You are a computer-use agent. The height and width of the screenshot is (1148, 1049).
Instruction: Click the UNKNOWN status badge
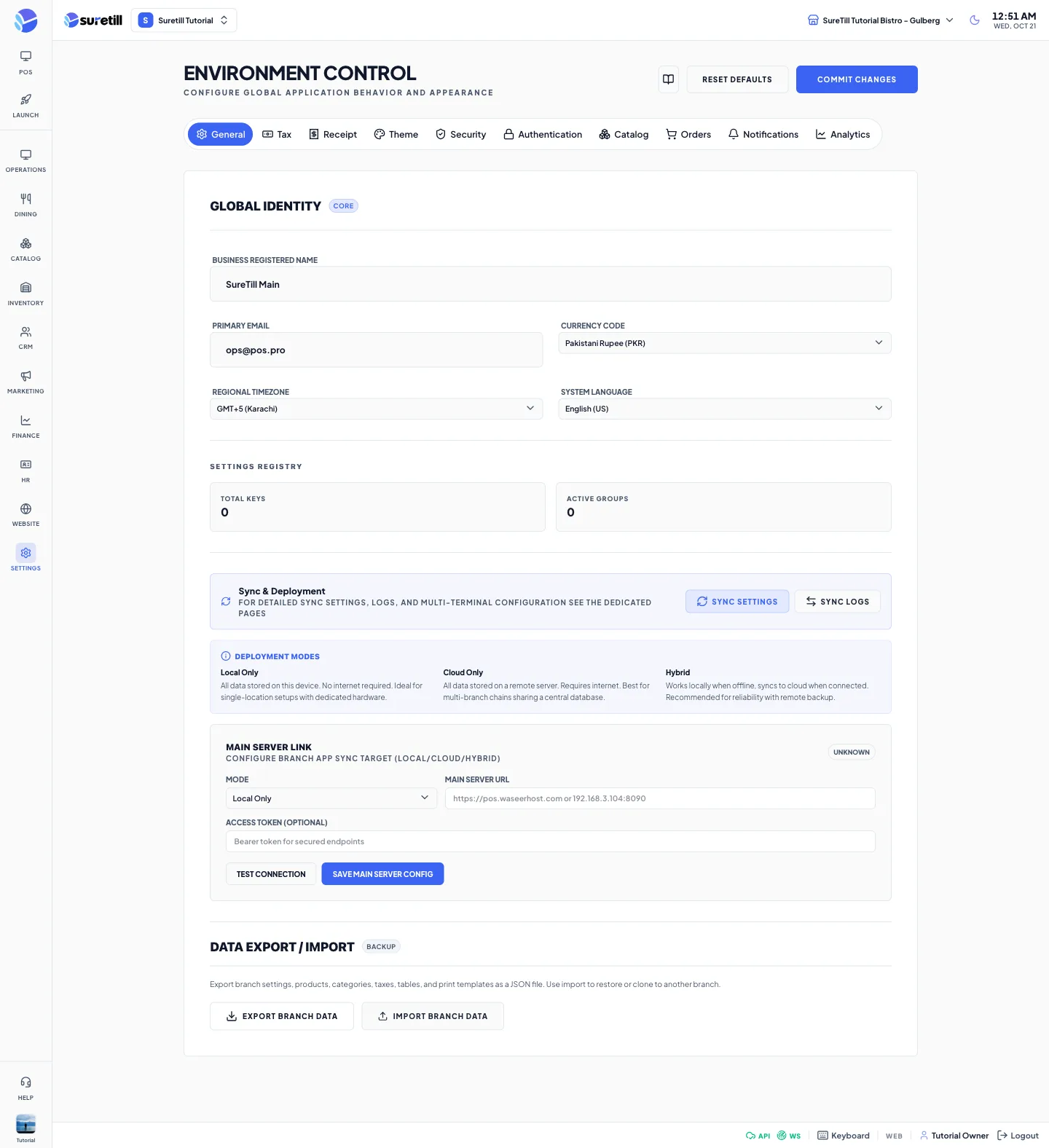[x=852, y=752]
